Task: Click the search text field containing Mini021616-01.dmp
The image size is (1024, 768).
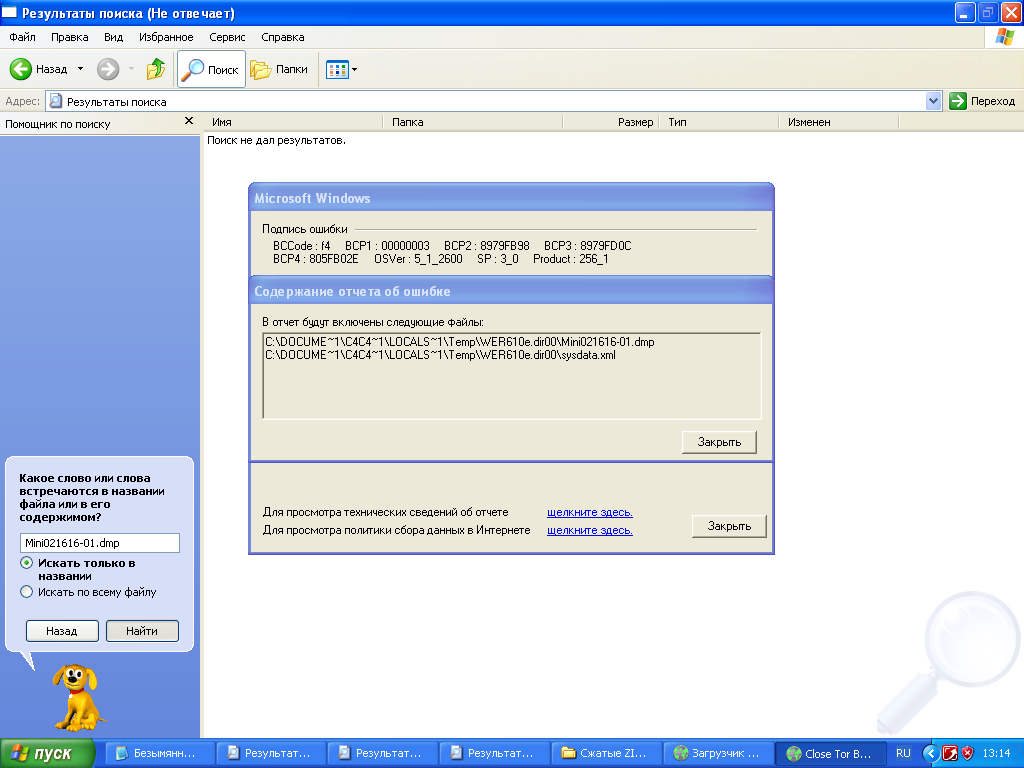Action: point(99,542)
